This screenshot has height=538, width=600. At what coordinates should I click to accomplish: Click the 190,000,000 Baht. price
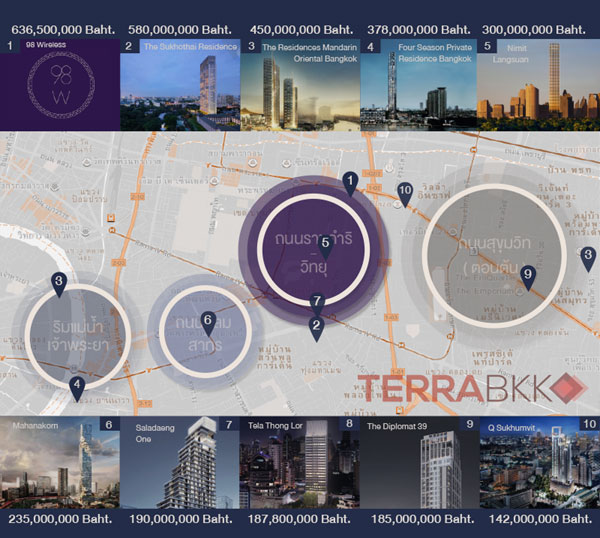click(181, 519)
